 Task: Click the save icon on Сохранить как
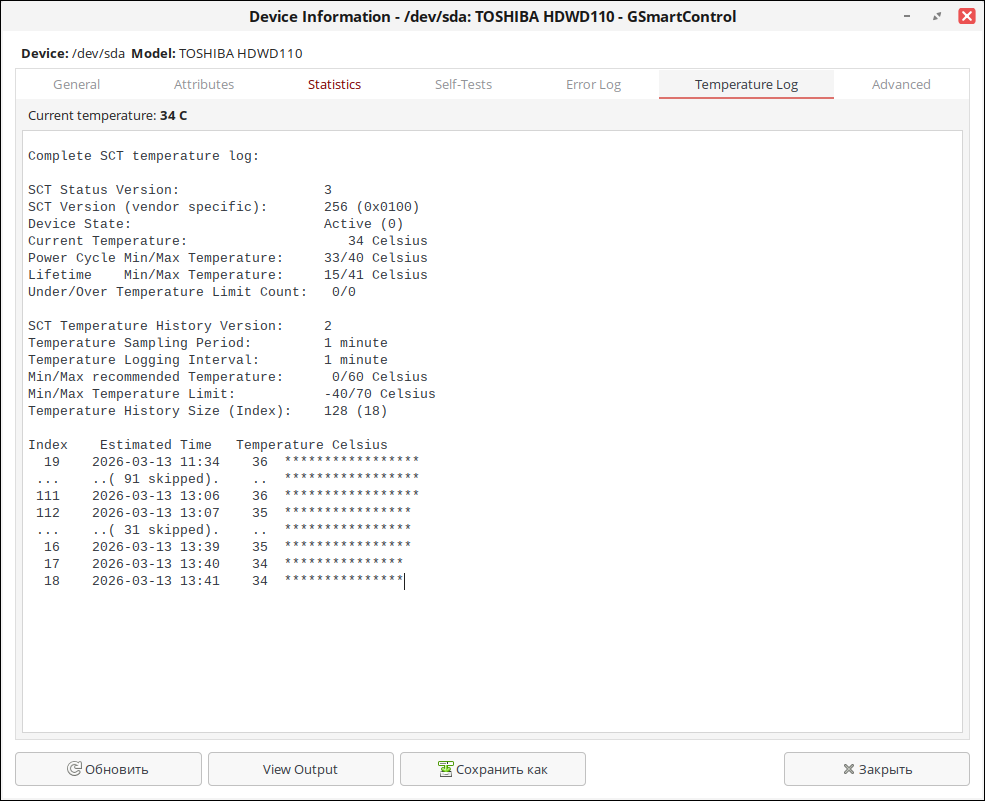coord(446,769)
